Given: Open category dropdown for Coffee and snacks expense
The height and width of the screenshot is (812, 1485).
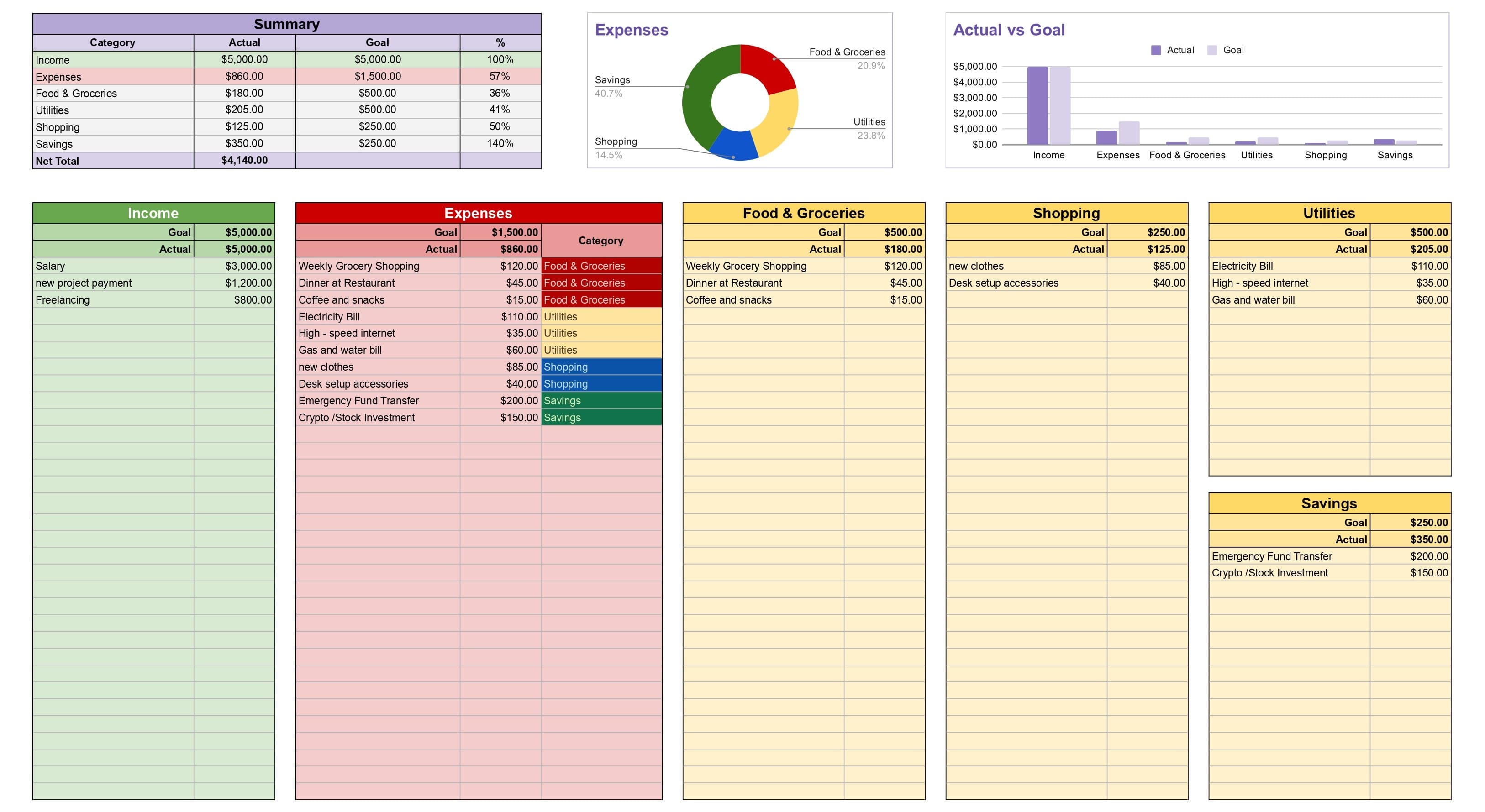Looking at the screenshot, I should pos(601,300).
